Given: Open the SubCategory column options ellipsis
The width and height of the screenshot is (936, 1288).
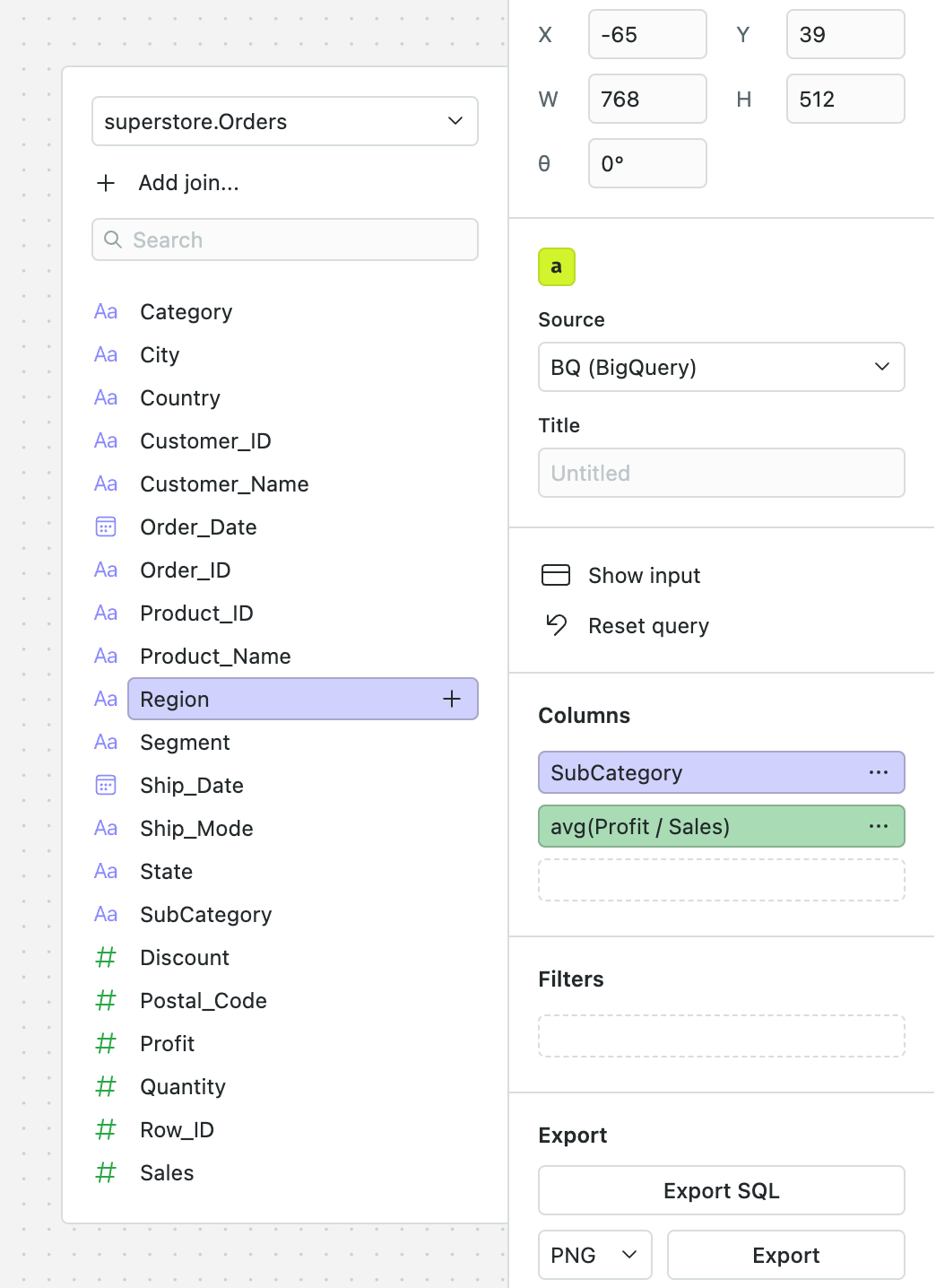Looking at the screenshot, I should coord(879,772).
